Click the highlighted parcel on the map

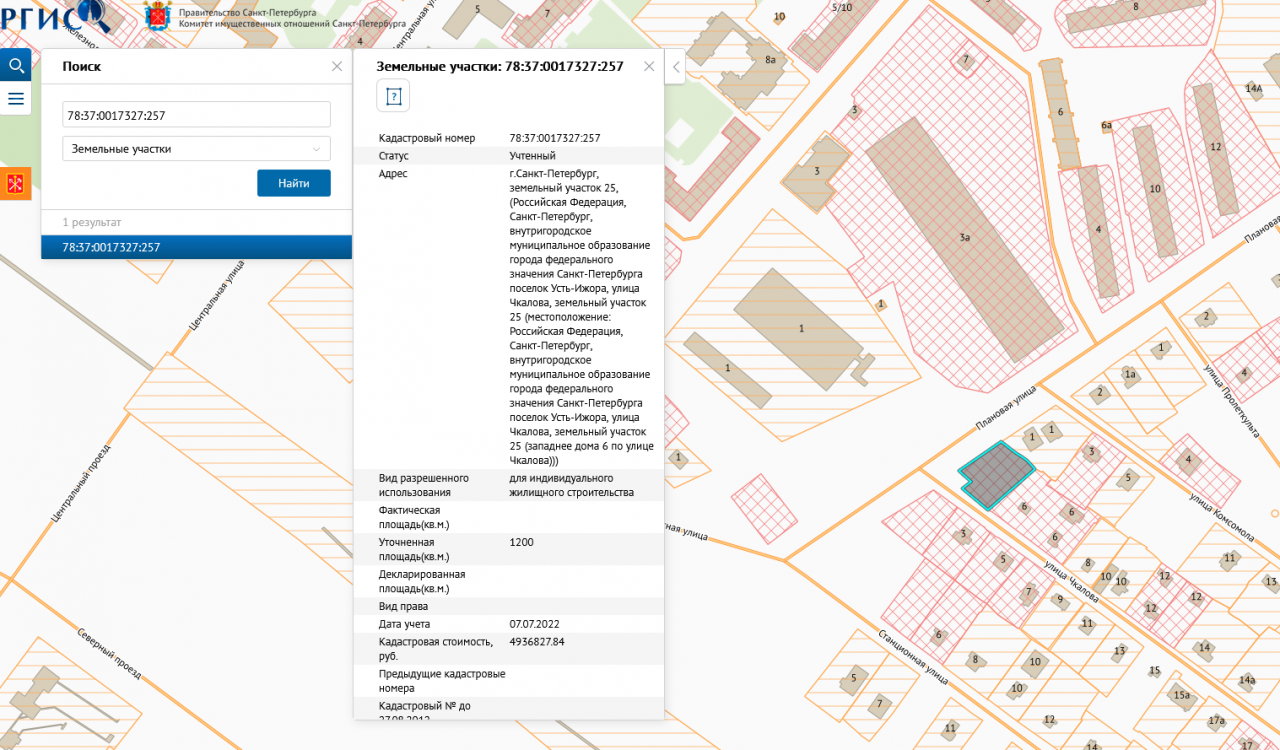[994, 476]
